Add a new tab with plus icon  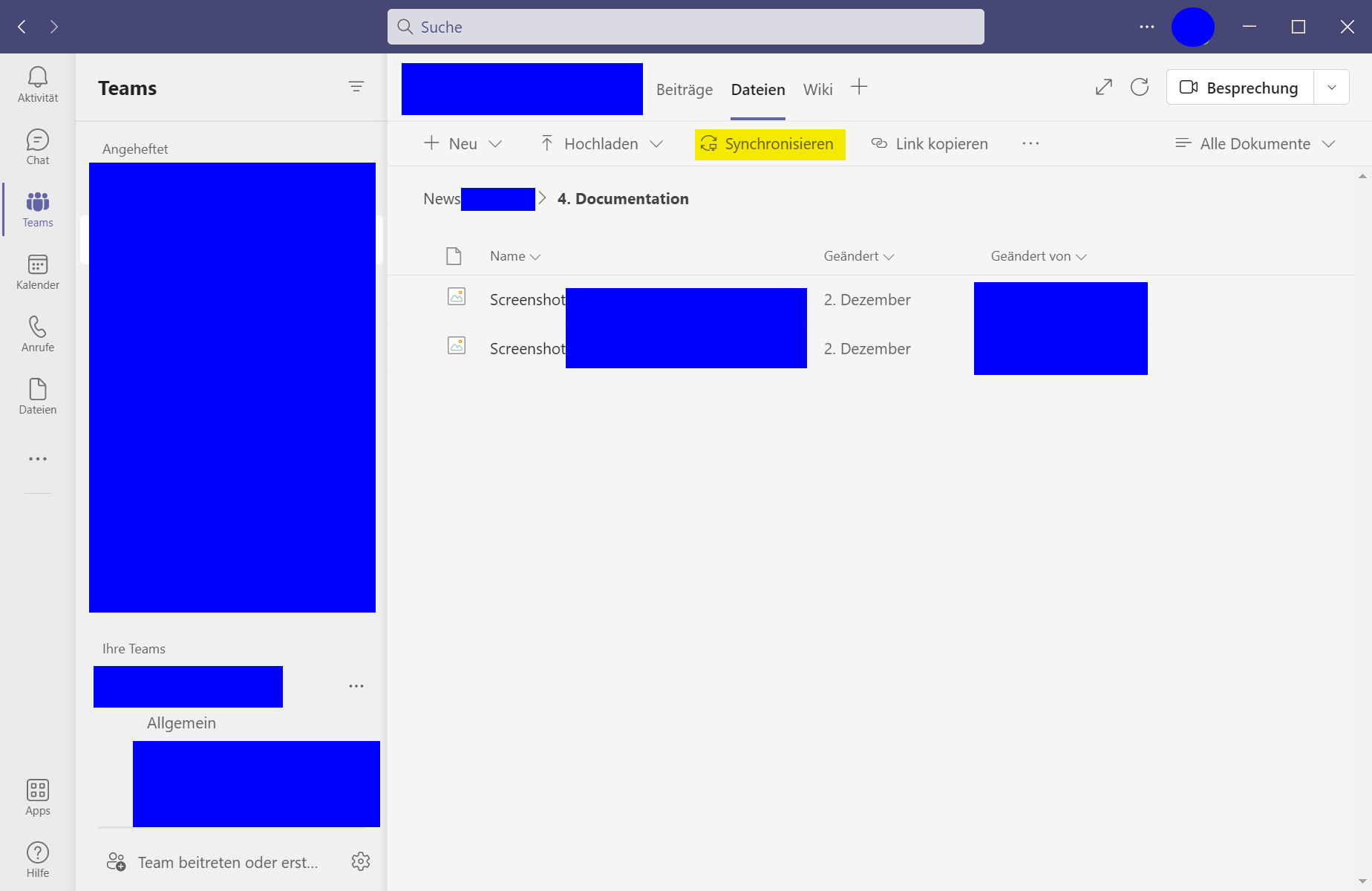tap(859, 87)
